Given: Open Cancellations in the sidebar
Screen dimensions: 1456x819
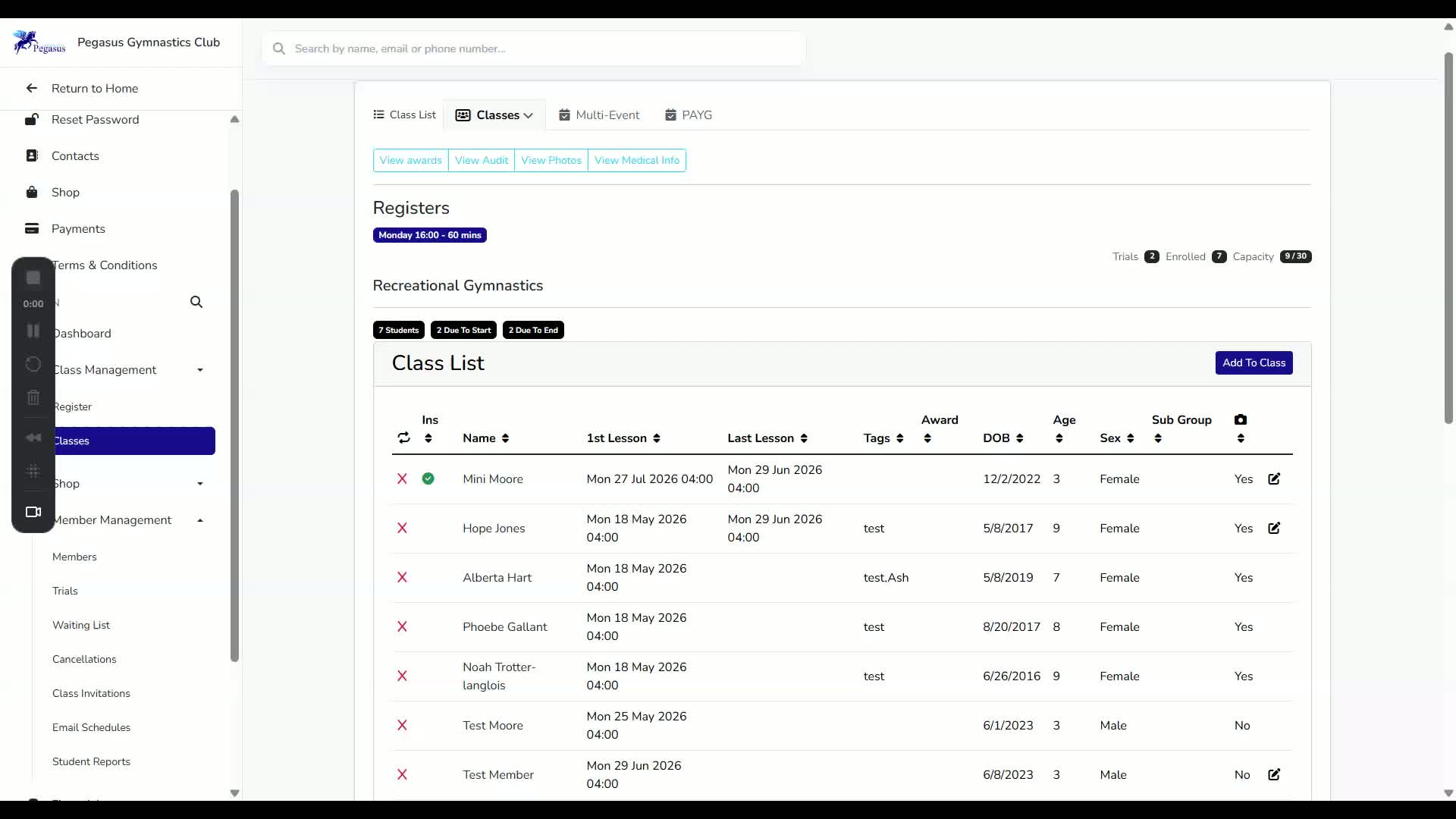Looking at the screenshot, I should point(84,660).
